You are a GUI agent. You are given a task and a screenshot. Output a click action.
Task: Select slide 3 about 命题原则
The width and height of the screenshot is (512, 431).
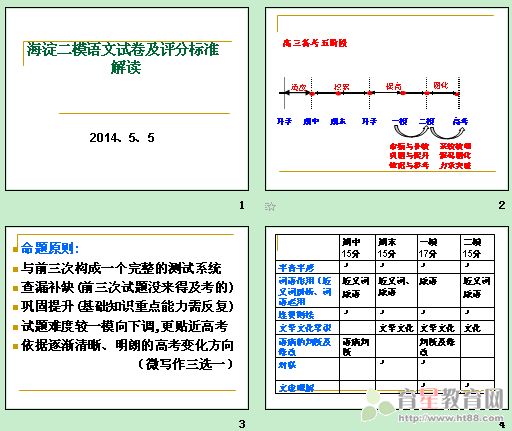pos(127,318)
